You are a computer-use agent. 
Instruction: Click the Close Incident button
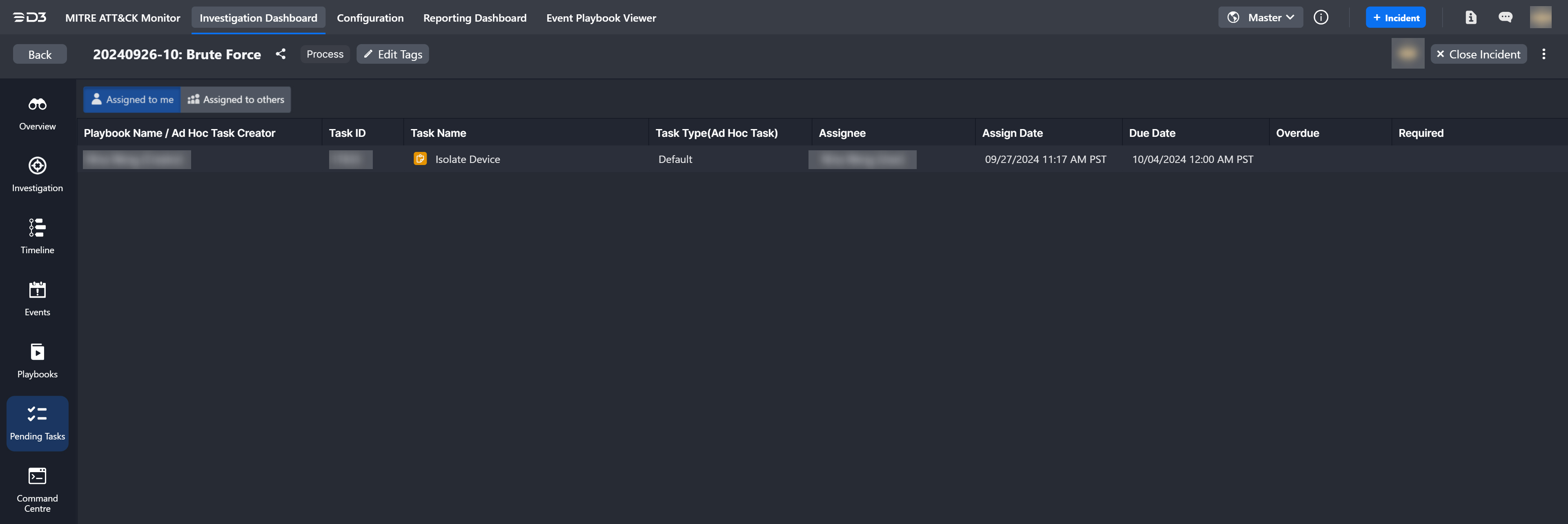coord(1478,55)
